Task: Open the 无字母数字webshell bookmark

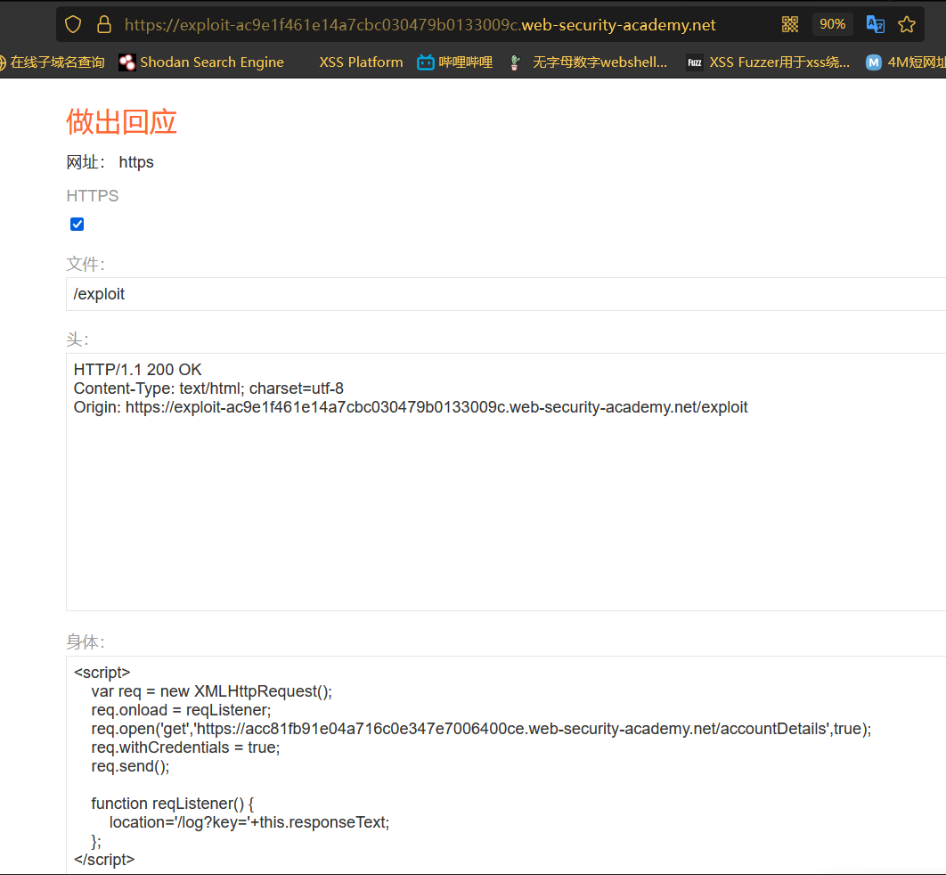Action: [x=589, y=62]
